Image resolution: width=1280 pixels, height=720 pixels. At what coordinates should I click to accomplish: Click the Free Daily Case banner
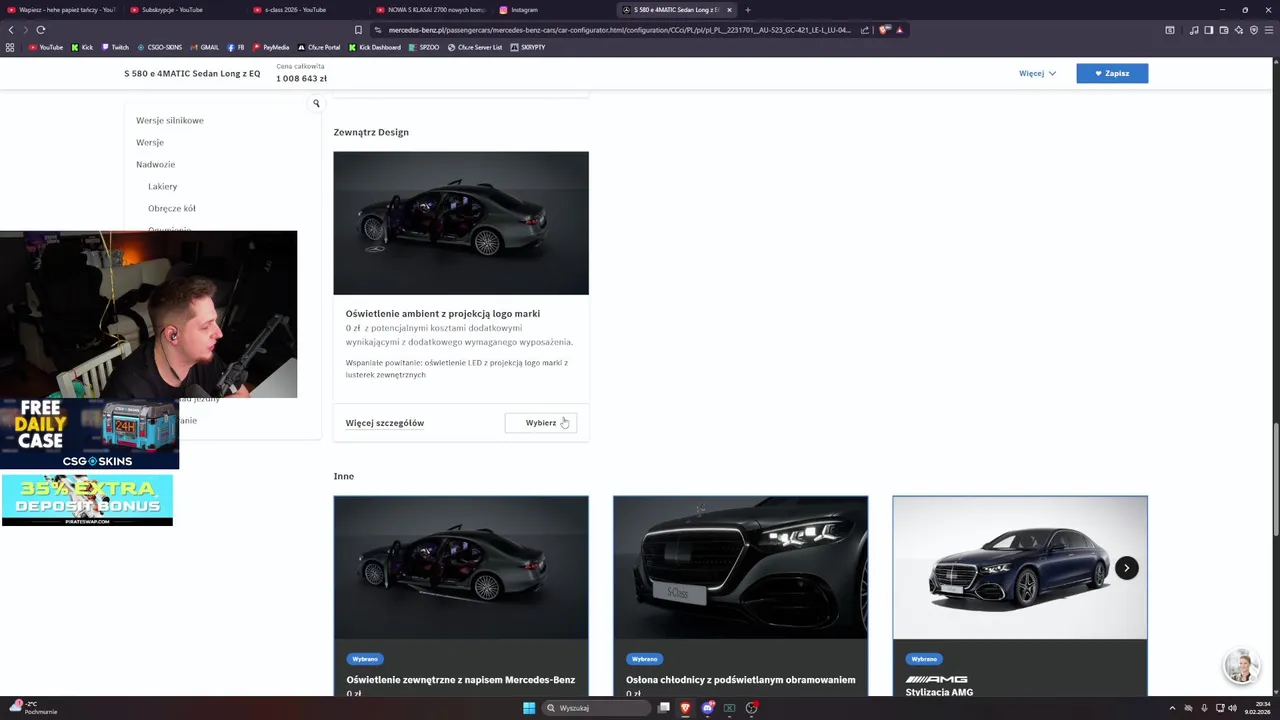(89, 434)
